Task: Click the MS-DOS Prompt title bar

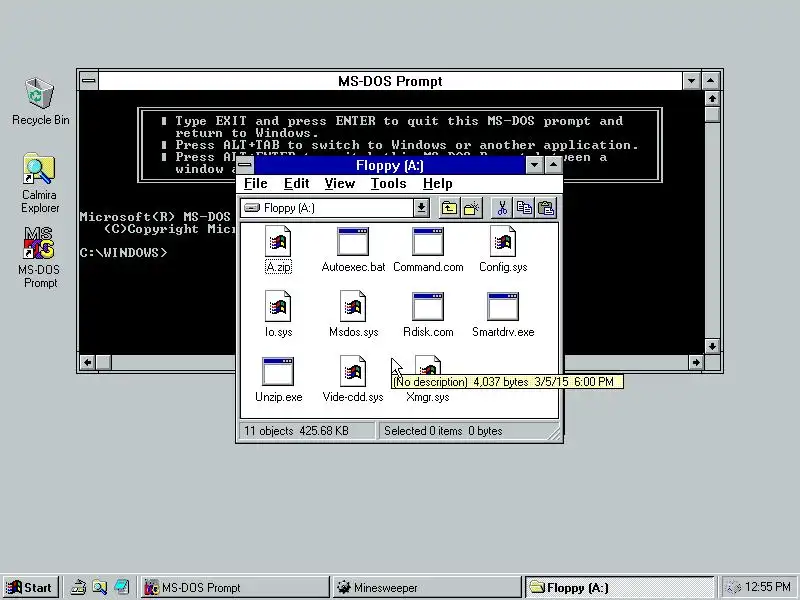Action: coord(390,81)
